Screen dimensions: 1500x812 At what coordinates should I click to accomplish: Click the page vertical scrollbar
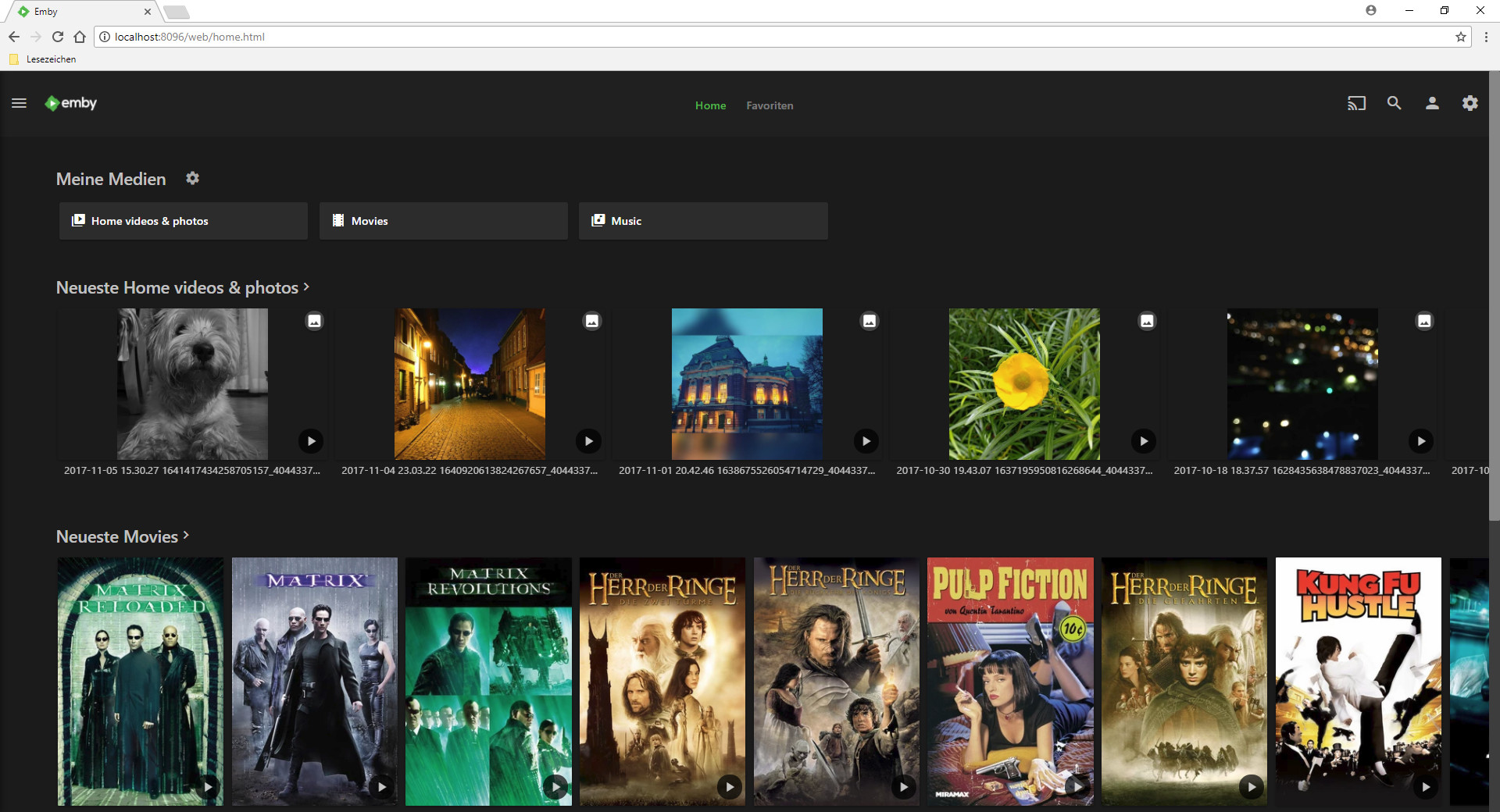[x=1494, y=297]
